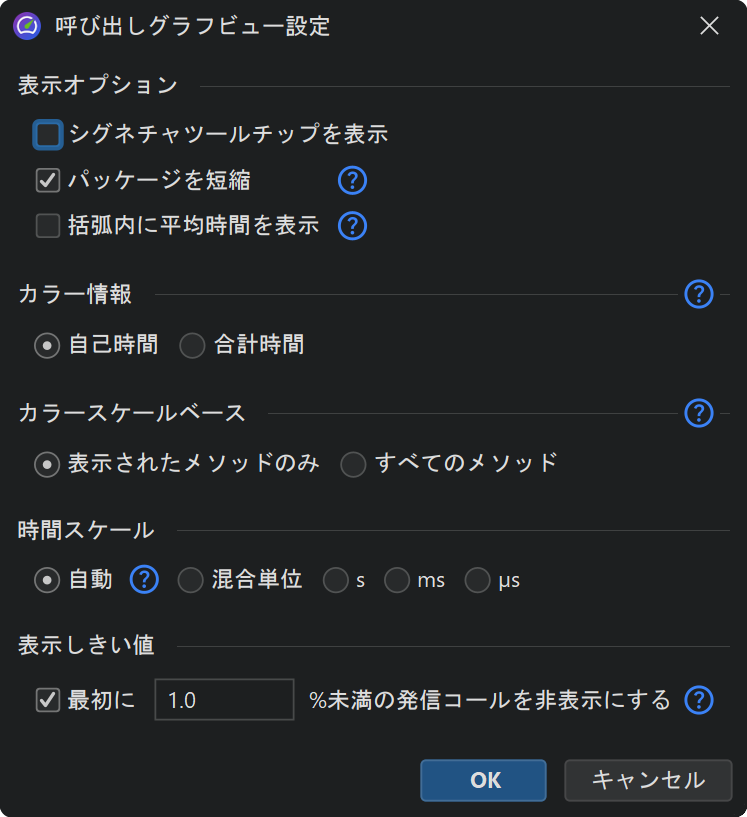This screenshot has width=747, height=817.
Task: Click the app icon in title bar
Action: [x=28, y=26]
